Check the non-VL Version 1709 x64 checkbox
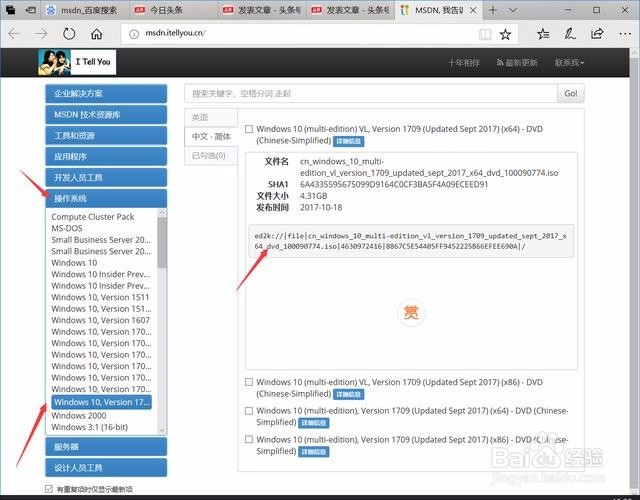The height and width of the screenshot is (500, 640). pos(249,411)
